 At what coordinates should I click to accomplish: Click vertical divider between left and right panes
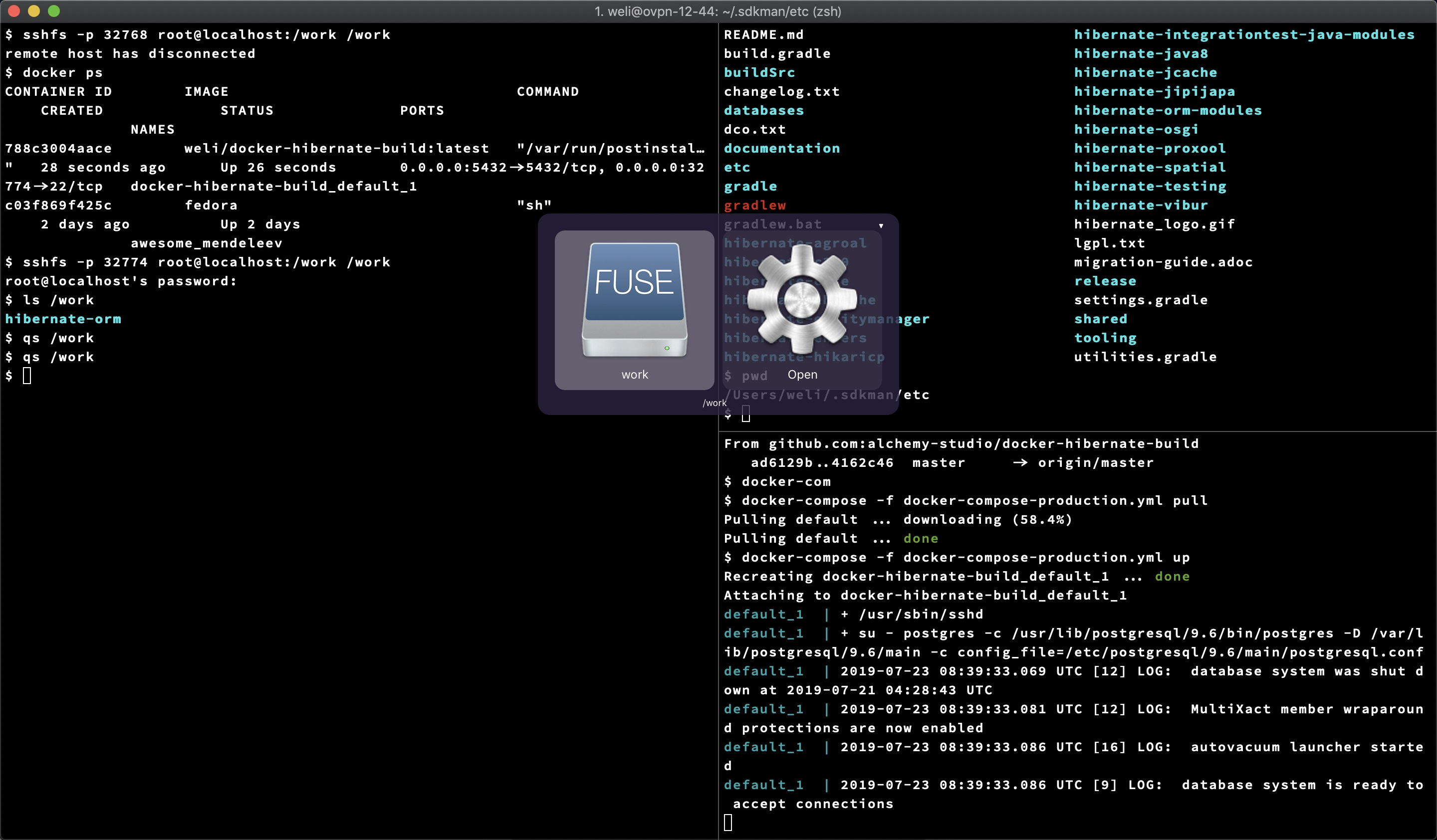718,570
